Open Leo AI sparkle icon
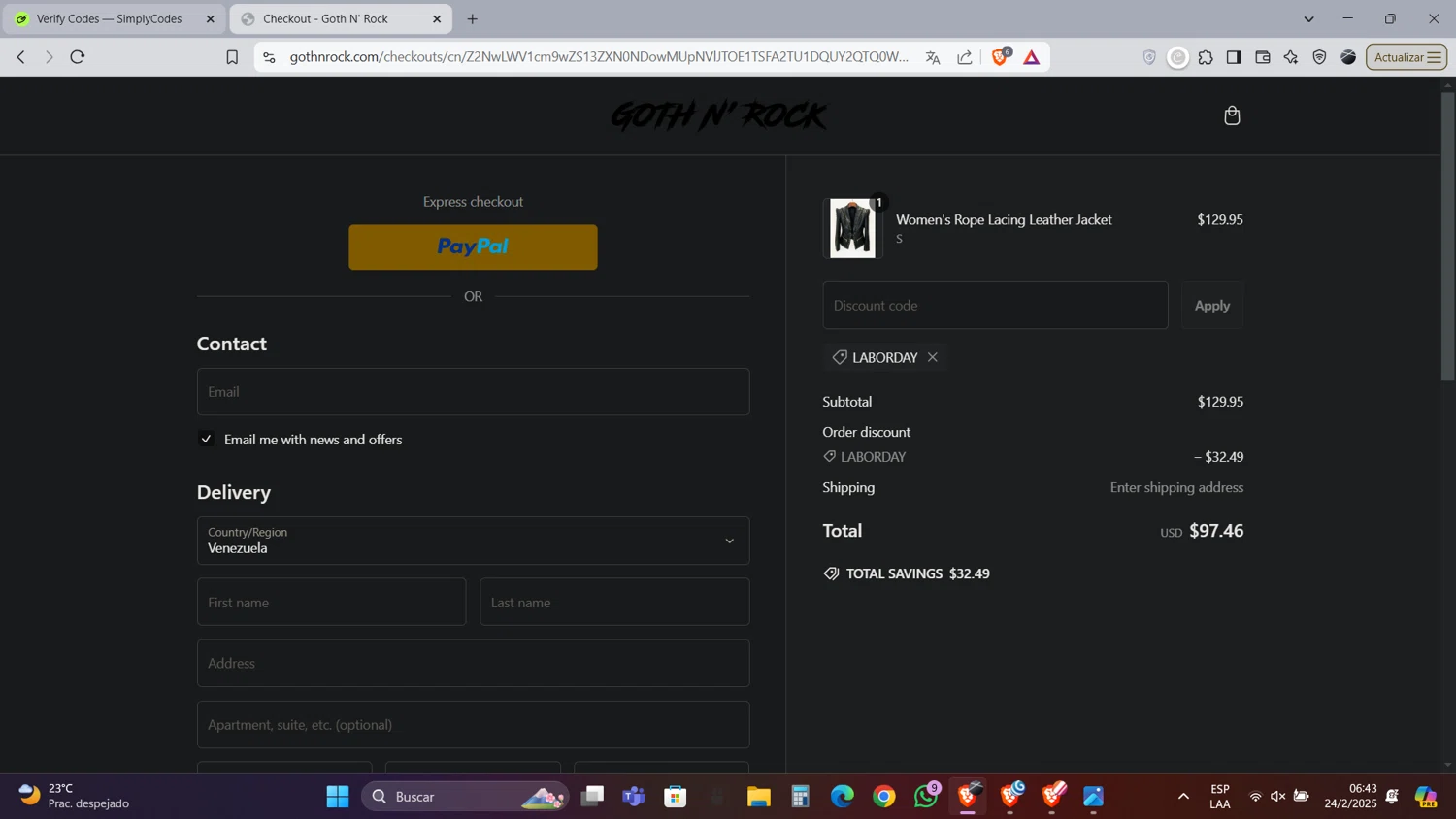The width and height of the screenshot is (1456, 819). coord(1291,57)
